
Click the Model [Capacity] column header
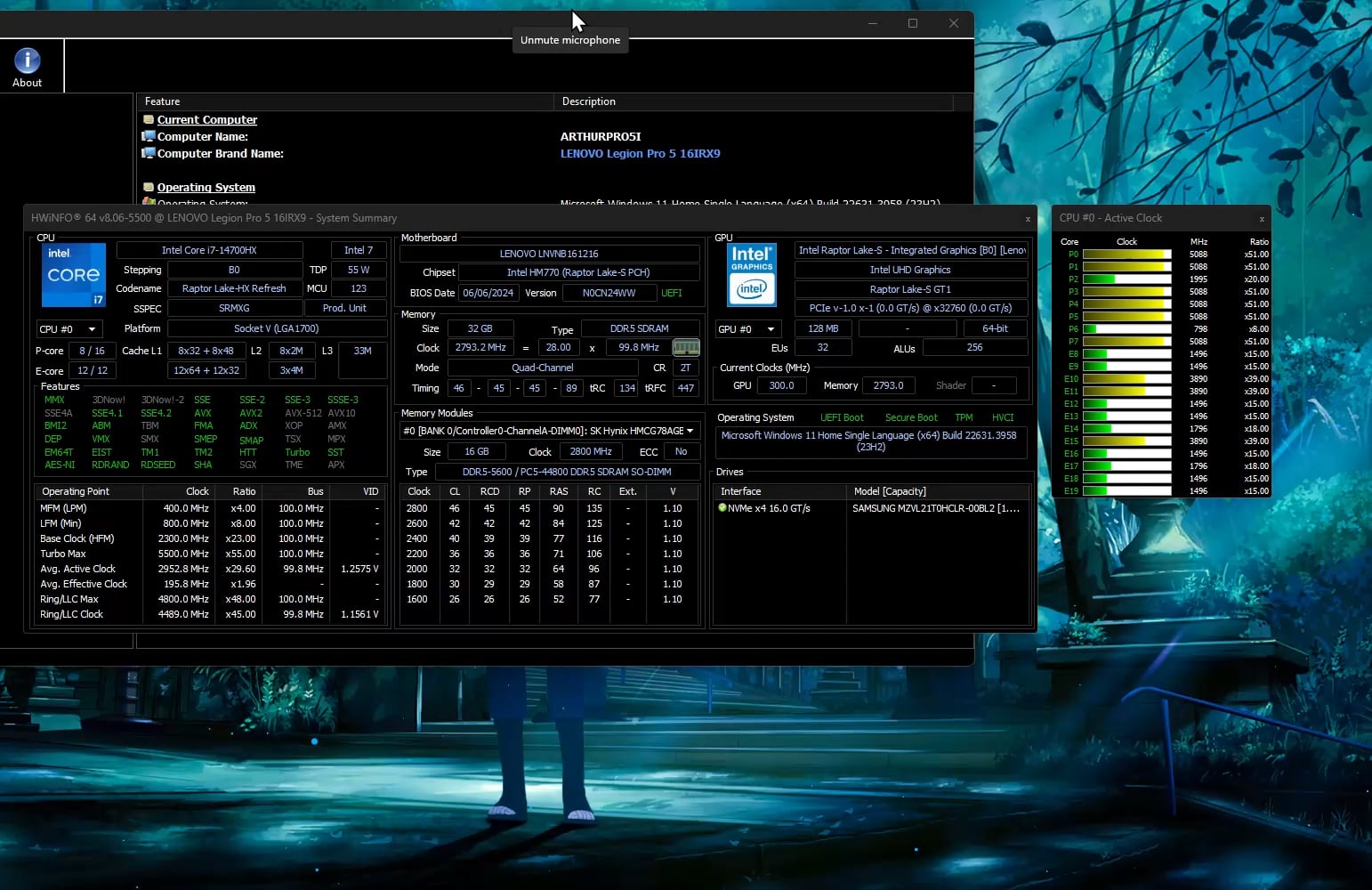coord(938,491)
